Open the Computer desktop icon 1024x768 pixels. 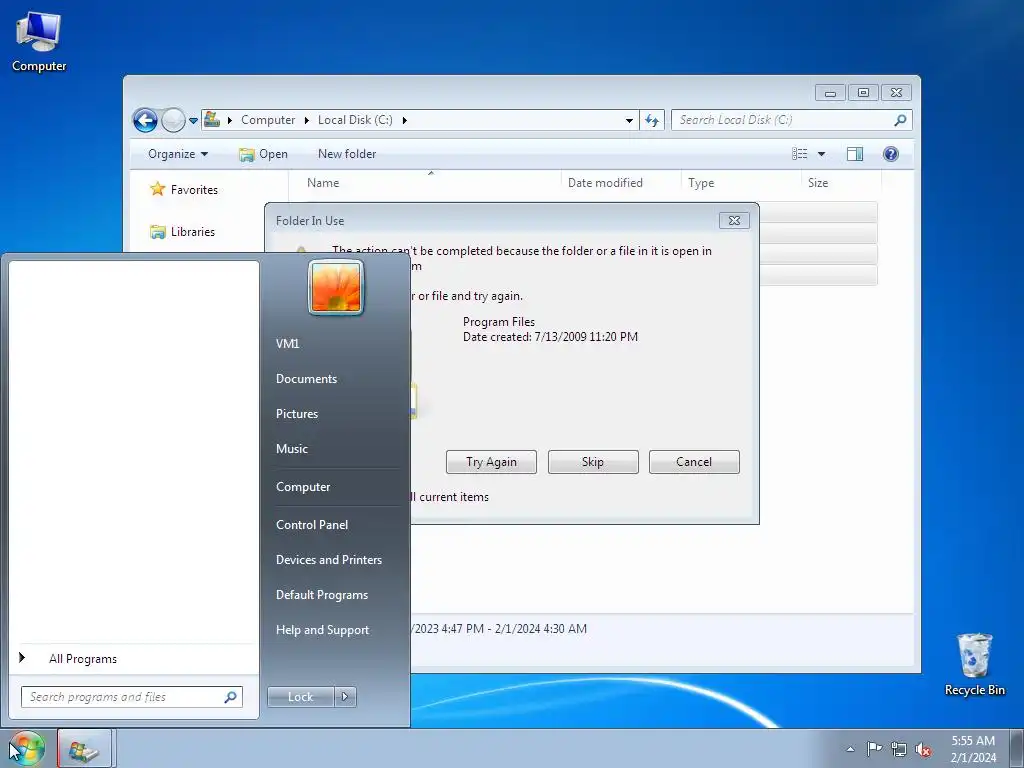(x=39, y=42)
